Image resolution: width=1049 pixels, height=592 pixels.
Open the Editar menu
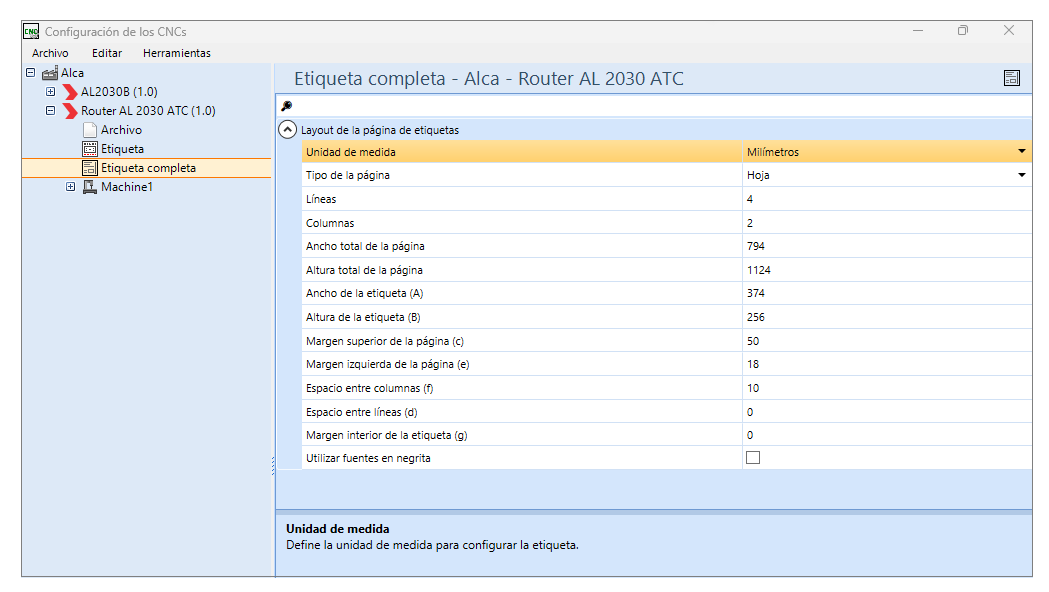(x=107, y=53)
